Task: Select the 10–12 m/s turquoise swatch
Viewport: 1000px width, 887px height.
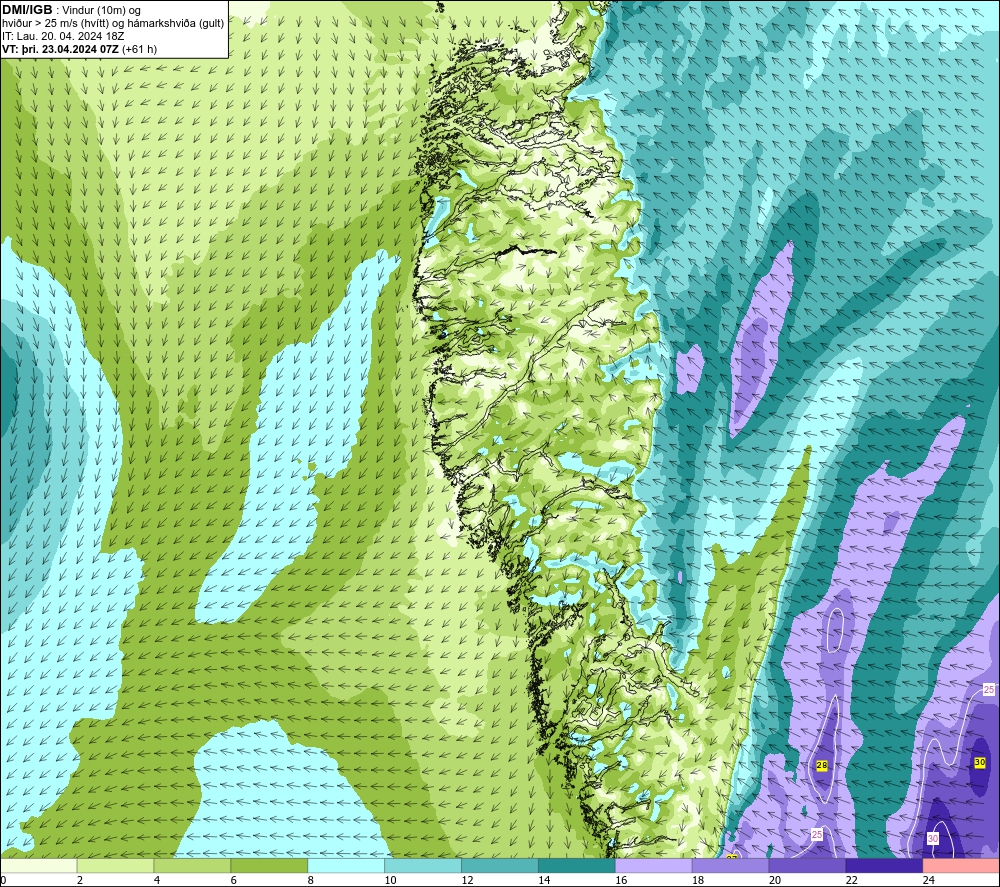Action: pyautogui.click(x=423, y=865)
